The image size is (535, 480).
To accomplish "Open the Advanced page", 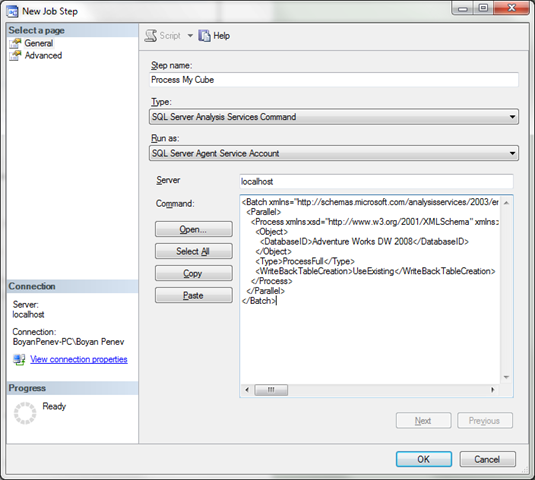I will (43, 56).
